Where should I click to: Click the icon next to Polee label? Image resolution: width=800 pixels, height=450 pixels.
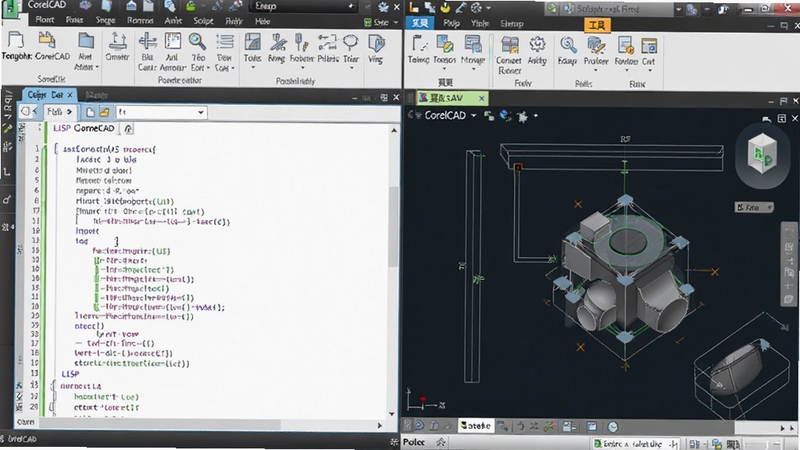[x=441, y=442]
